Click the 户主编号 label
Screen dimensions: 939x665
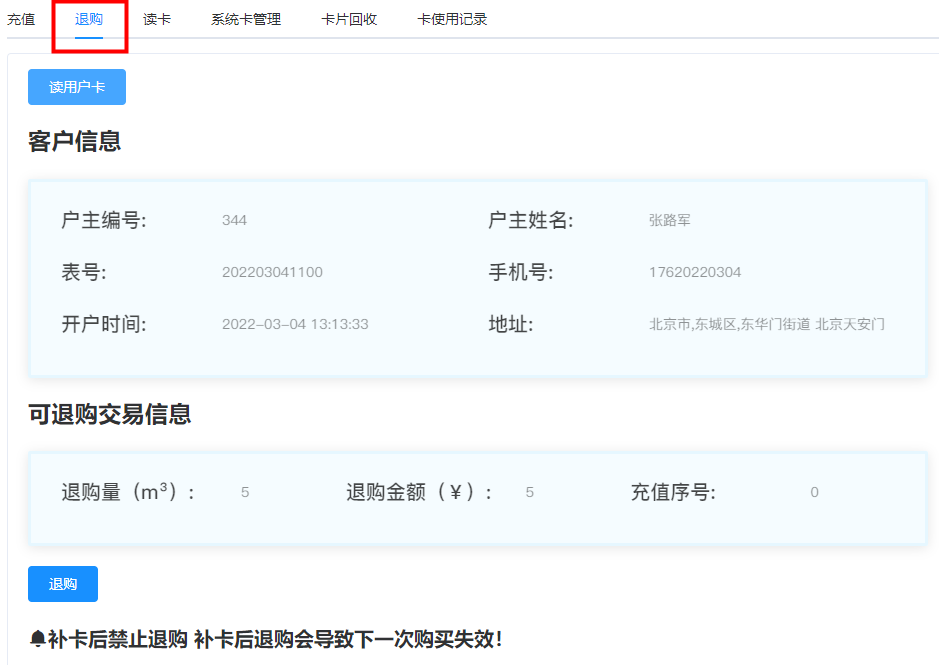(104, 220)
